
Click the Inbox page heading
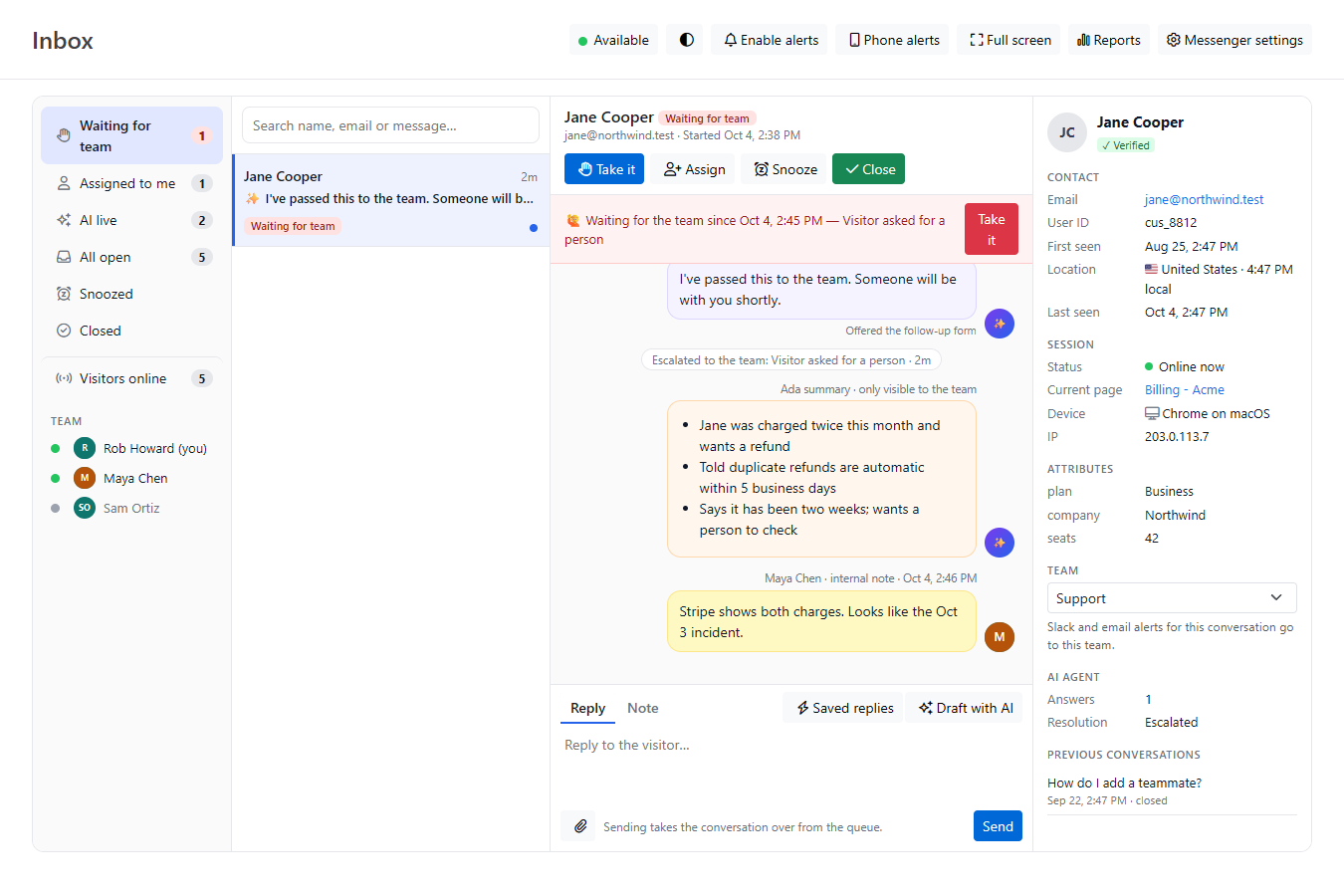[x=63, y=41]
